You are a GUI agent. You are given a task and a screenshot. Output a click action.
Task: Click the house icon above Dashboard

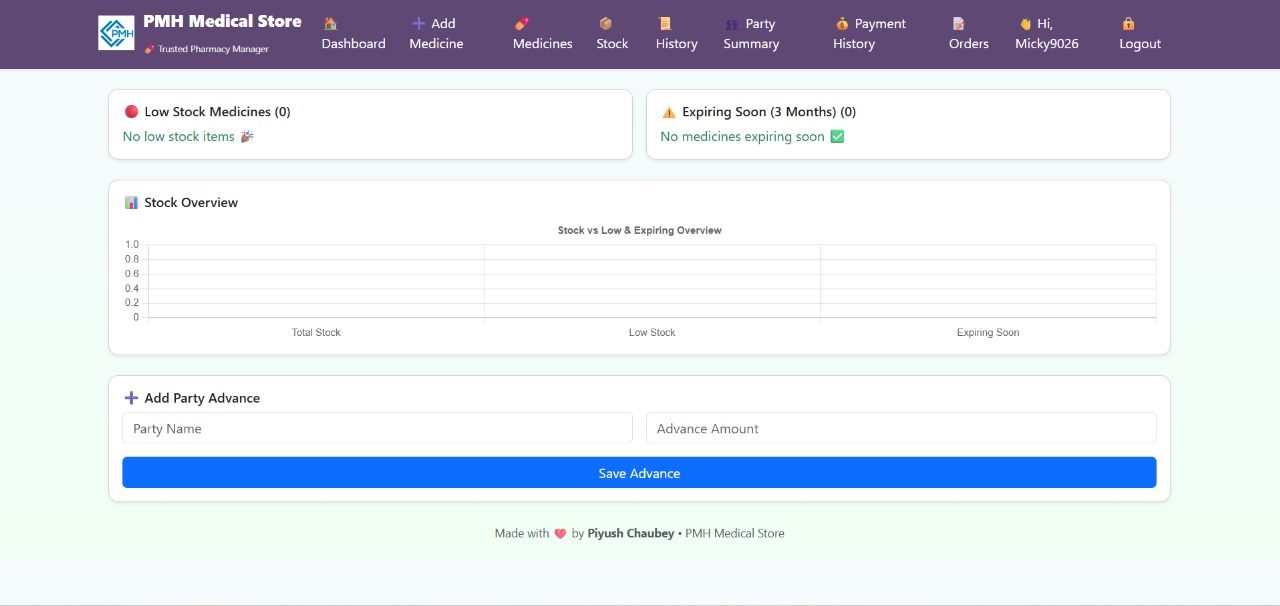pyautogui.click(x=331, y=23)
